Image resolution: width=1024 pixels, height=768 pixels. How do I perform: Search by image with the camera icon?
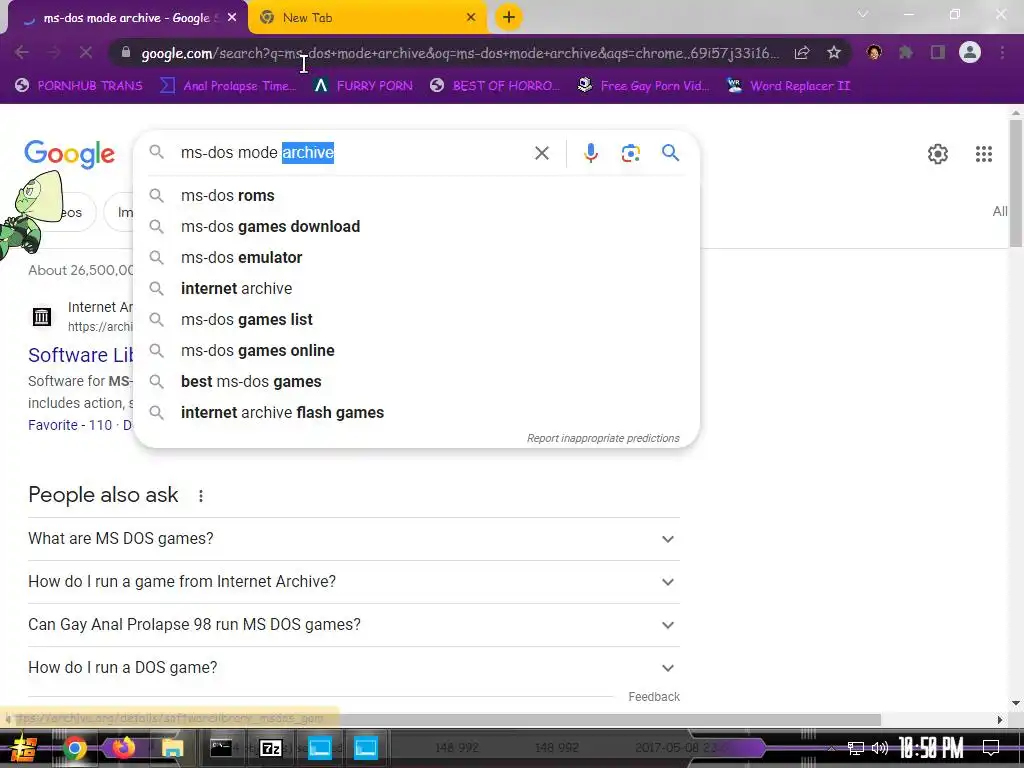[x=630, y=153]
